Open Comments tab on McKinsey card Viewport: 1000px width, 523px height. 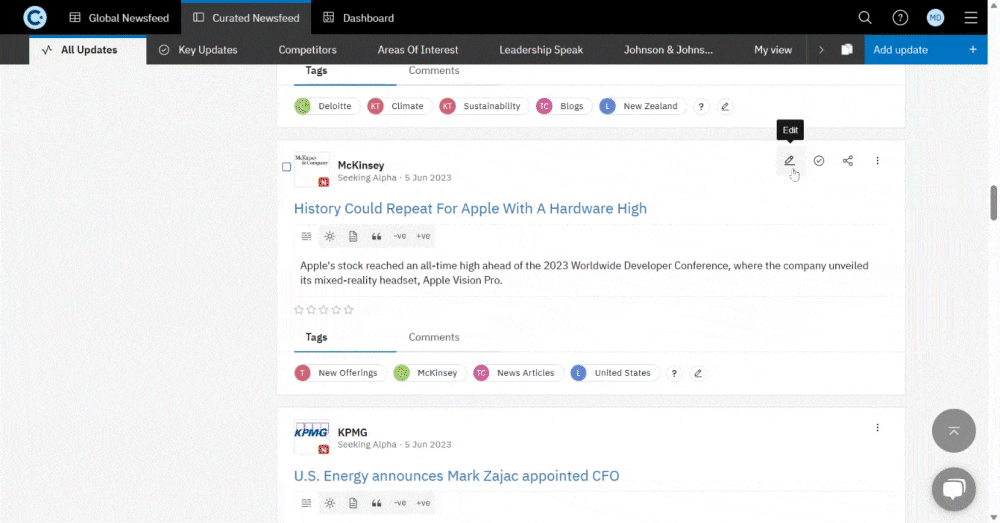[434, 337]
